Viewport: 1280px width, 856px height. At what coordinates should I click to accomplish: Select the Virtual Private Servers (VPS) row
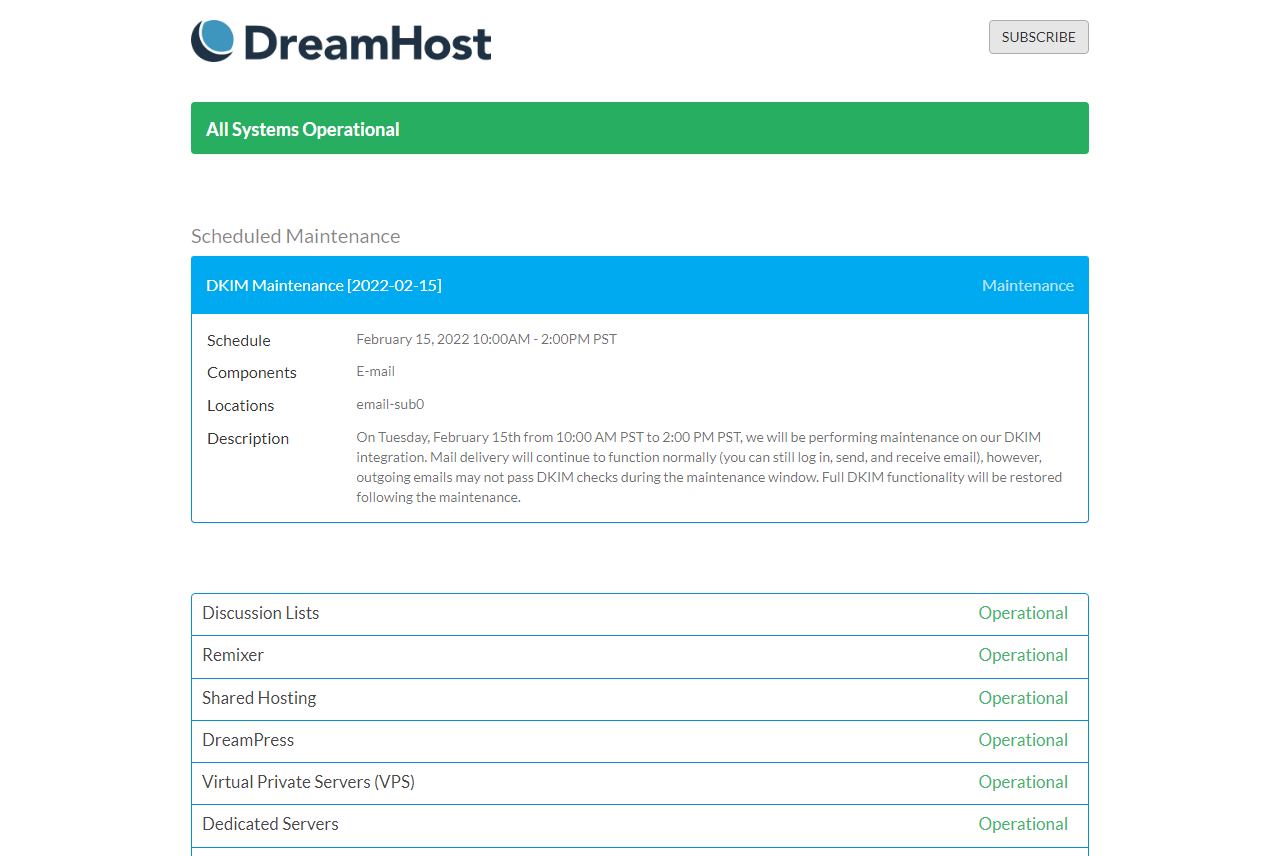coord(640,783)
